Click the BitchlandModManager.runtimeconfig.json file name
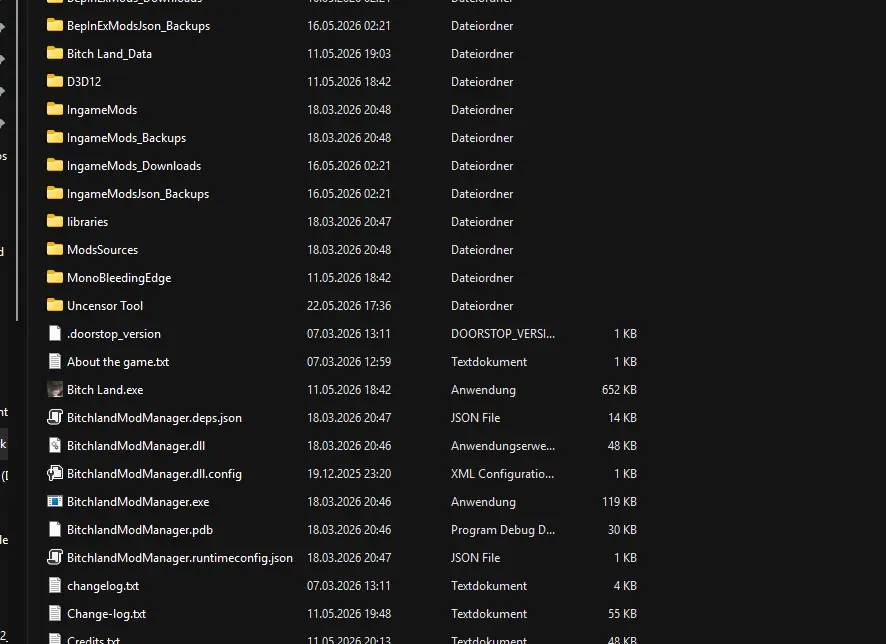Viewport: 886px width, 644px height. 180,558
